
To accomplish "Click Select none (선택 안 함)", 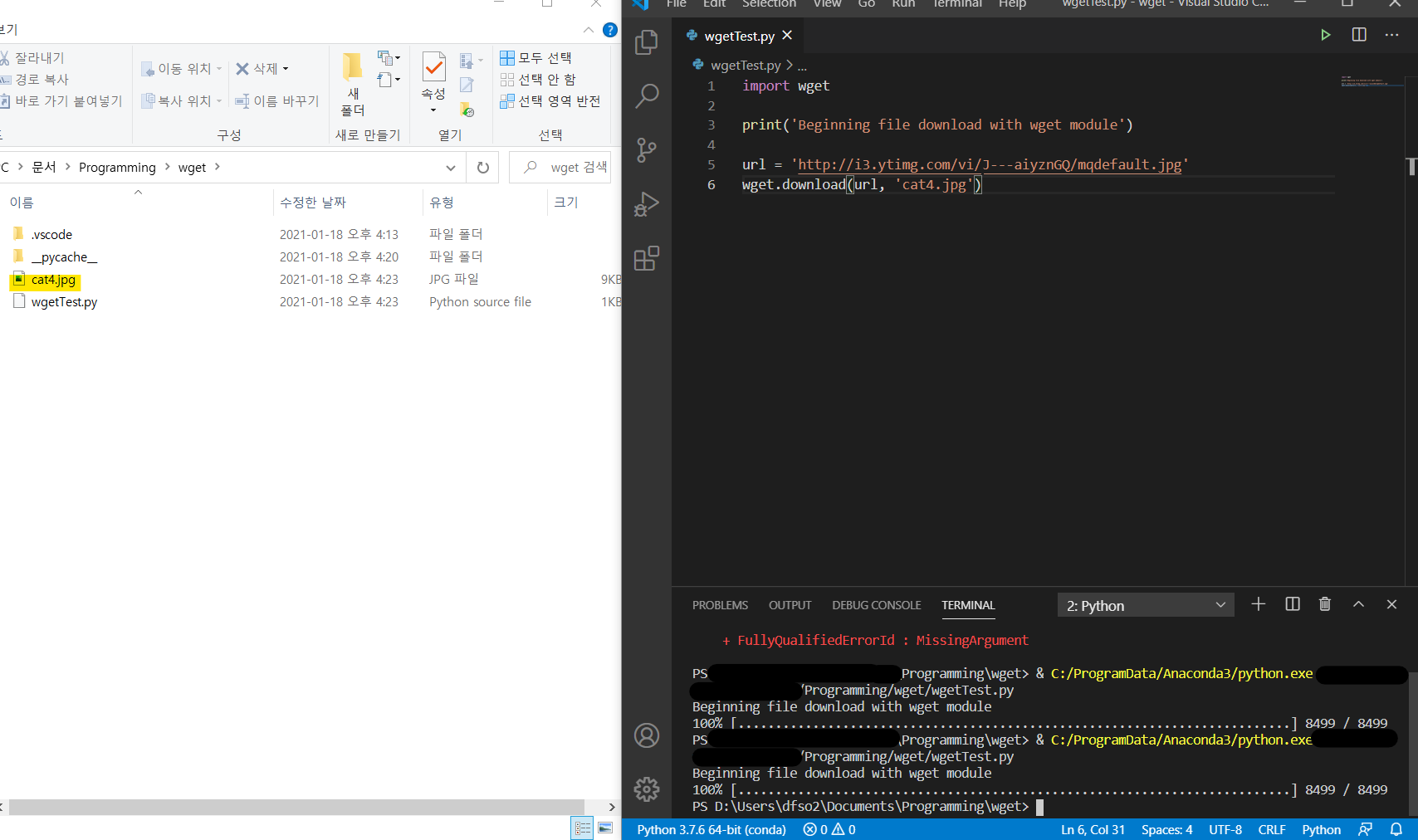I will 538,79.
